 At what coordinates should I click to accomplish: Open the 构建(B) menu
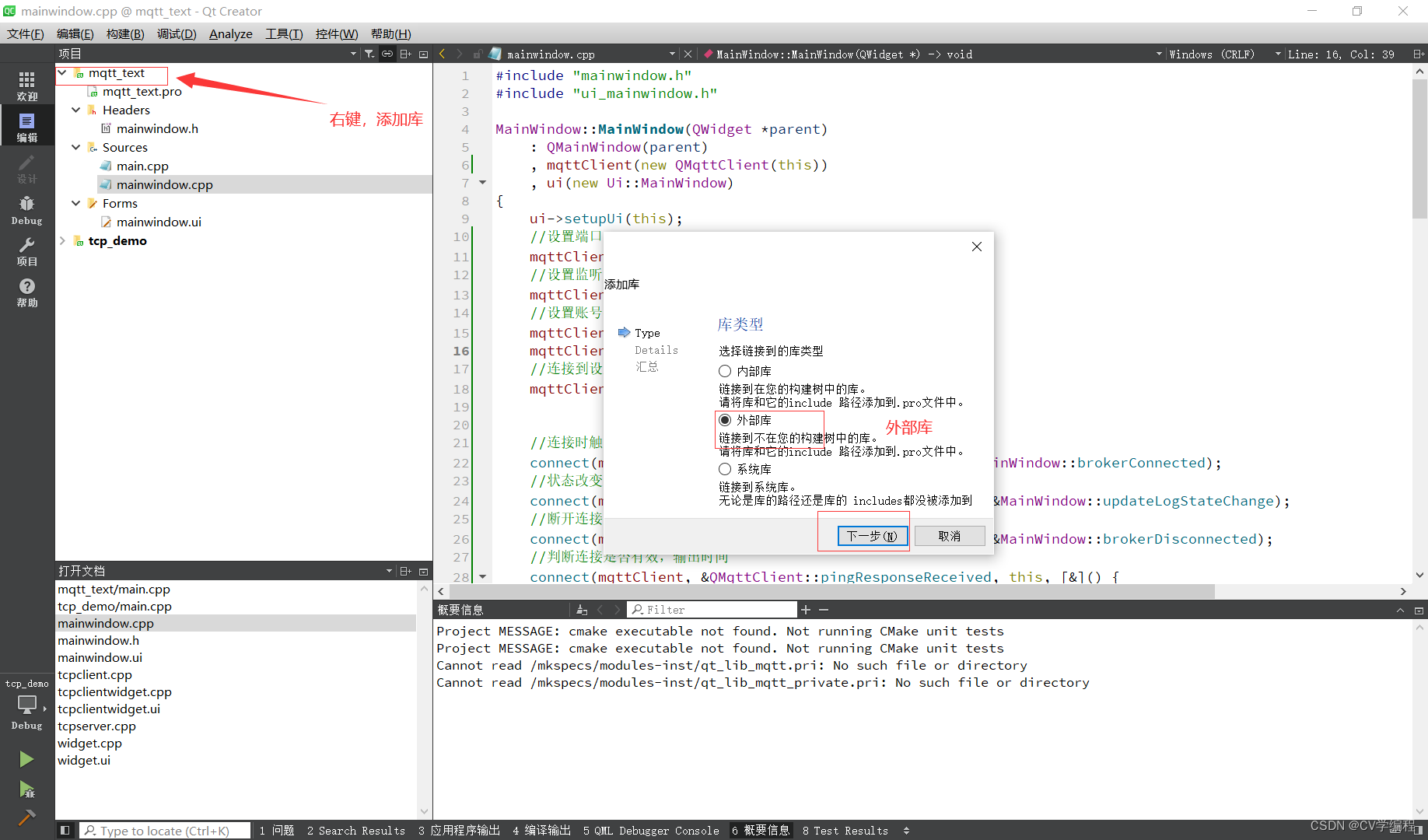(125, 33)
